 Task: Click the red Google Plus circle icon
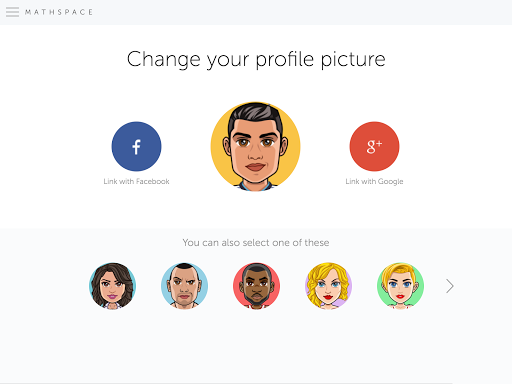(x=374, y=146)
